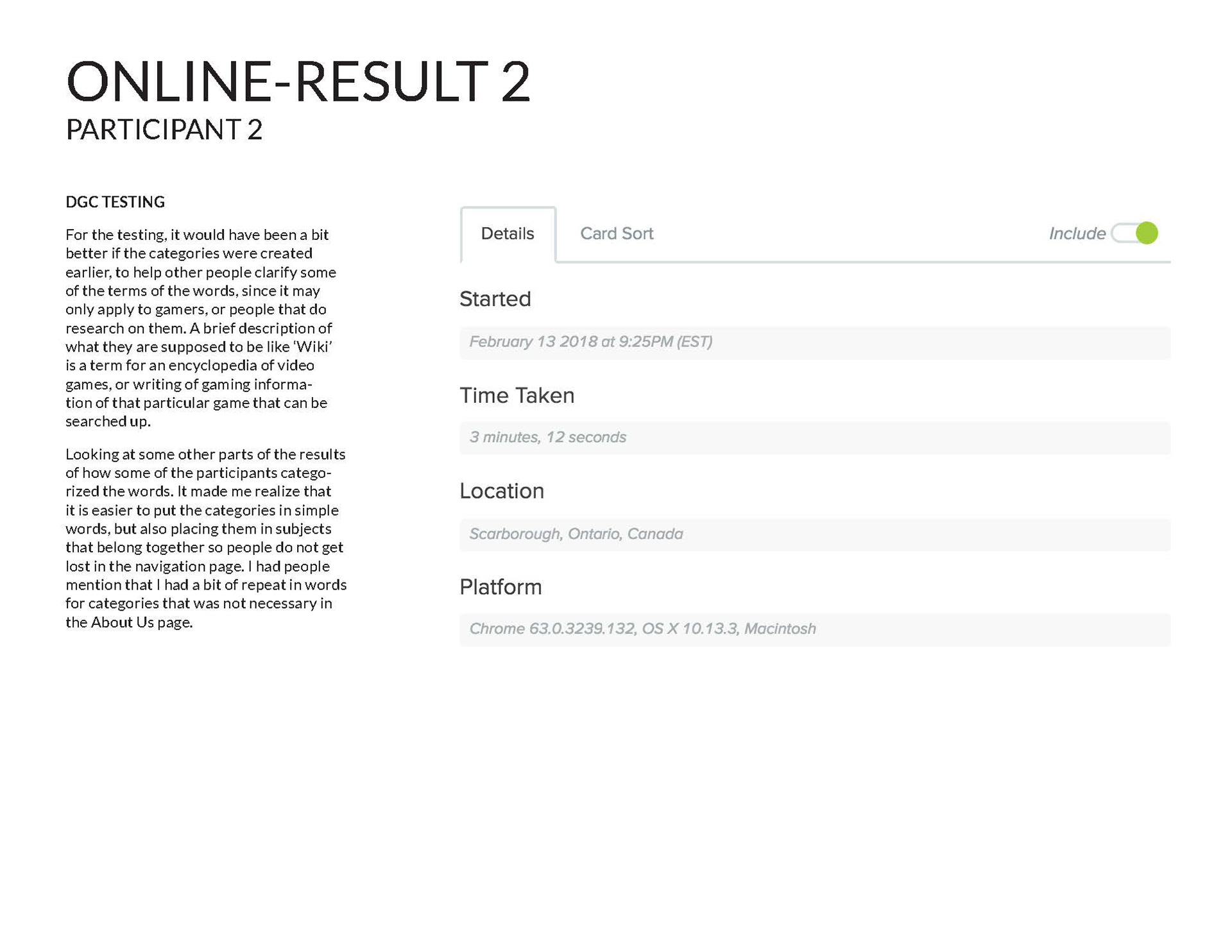The width and height of the screenshot is (1232, 952).
Task: Click the paragraph beginning 'Looking at some other'
Action: [206, 538]
